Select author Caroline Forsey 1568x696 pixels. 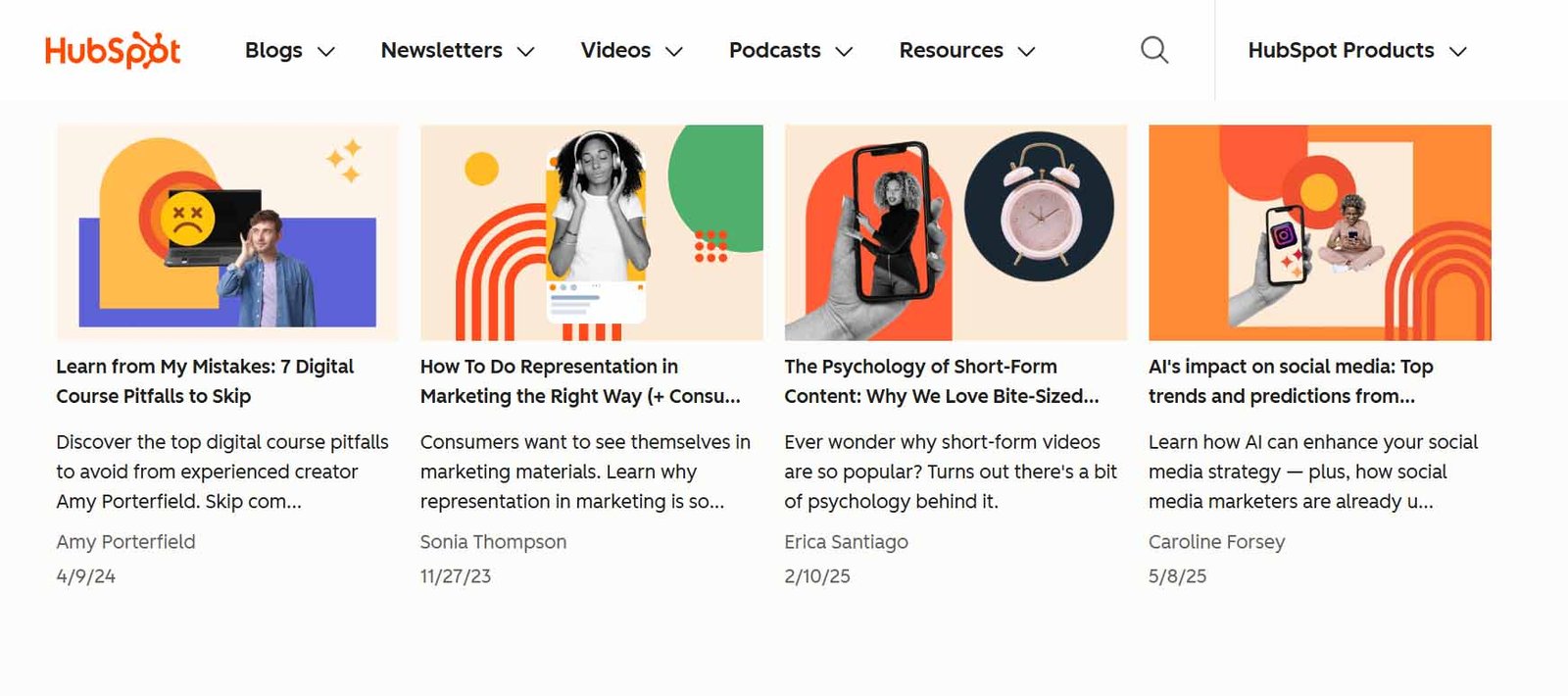point(1216,542)
